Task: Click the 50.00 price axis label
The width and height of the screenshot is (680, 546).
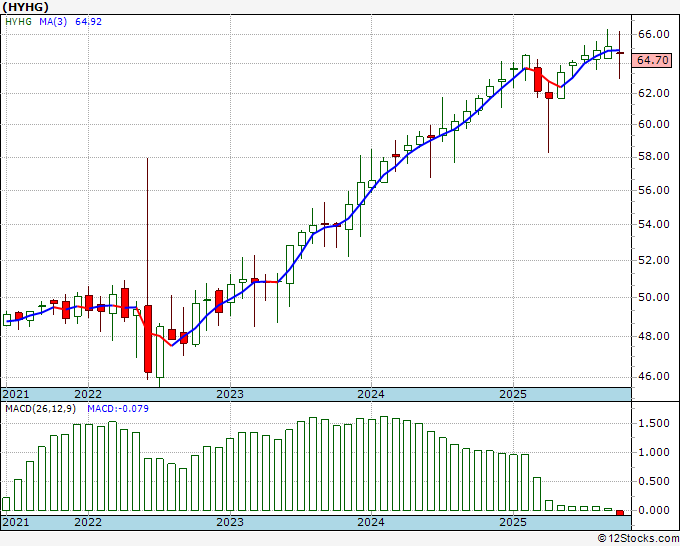Action: tap(653, 297)
